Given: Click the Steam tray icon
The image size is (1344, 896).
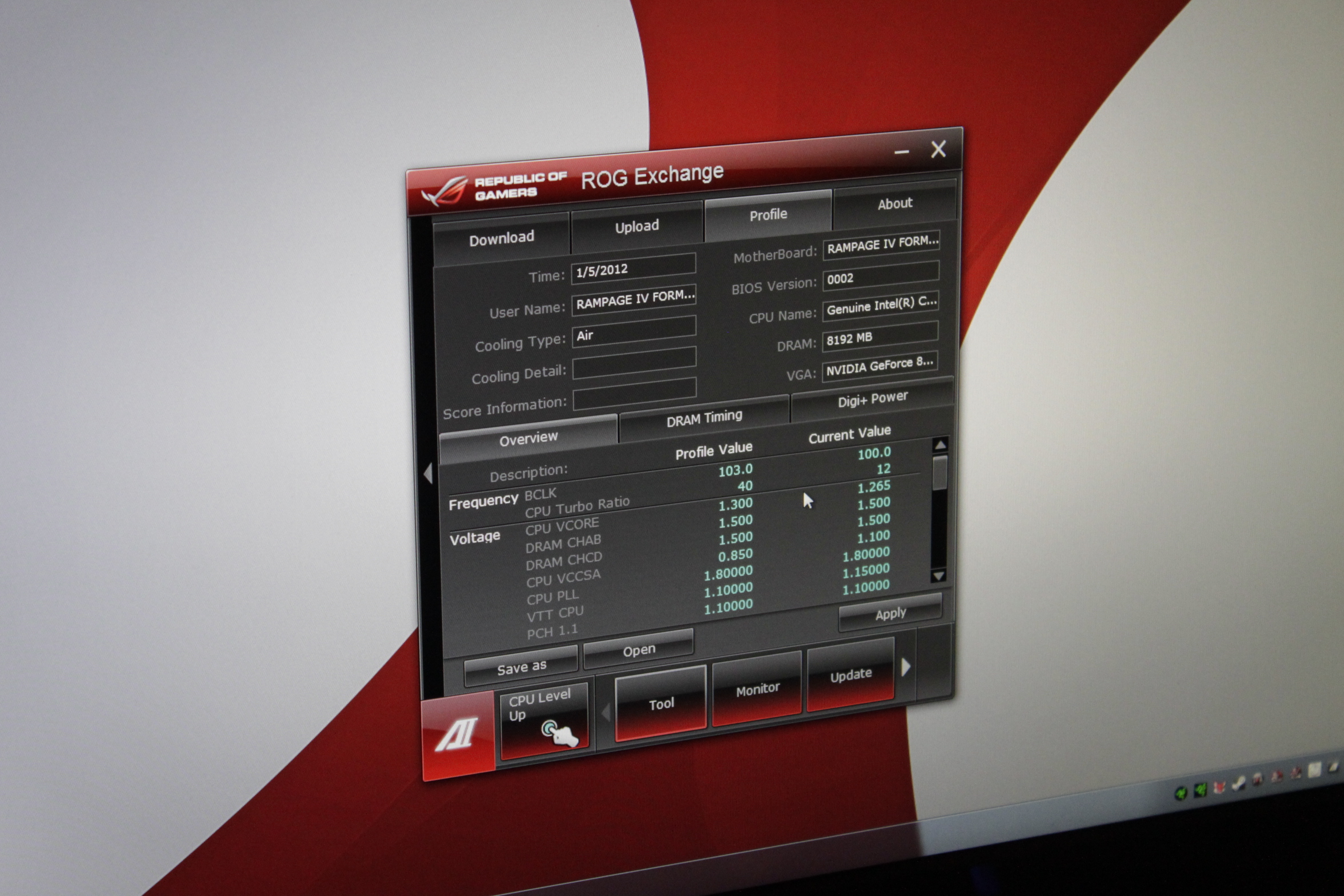Looking at the screenshot, I should (1238, 783).
